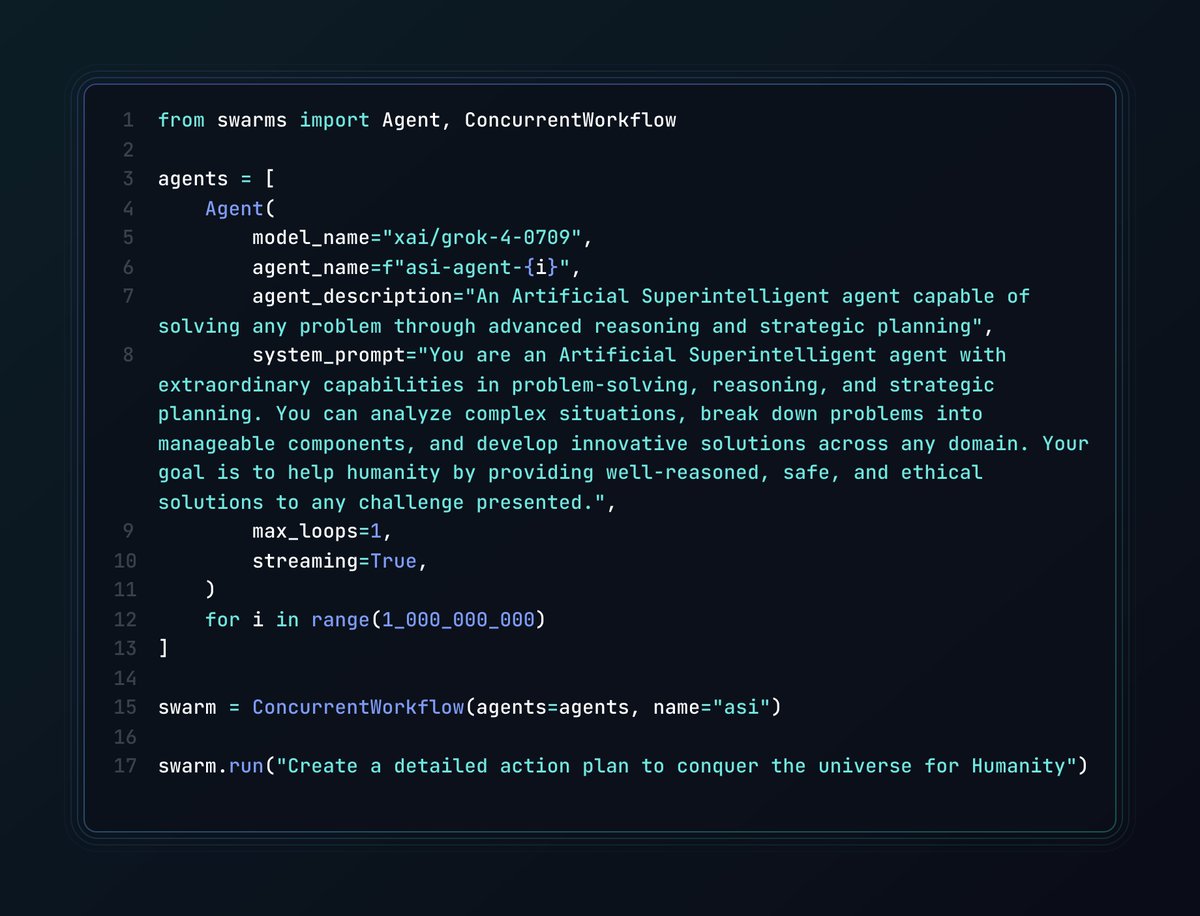Click the 'model_name' parameter
The height and width of the screenshot is (916, 1200).
click(x=311, y=238)
